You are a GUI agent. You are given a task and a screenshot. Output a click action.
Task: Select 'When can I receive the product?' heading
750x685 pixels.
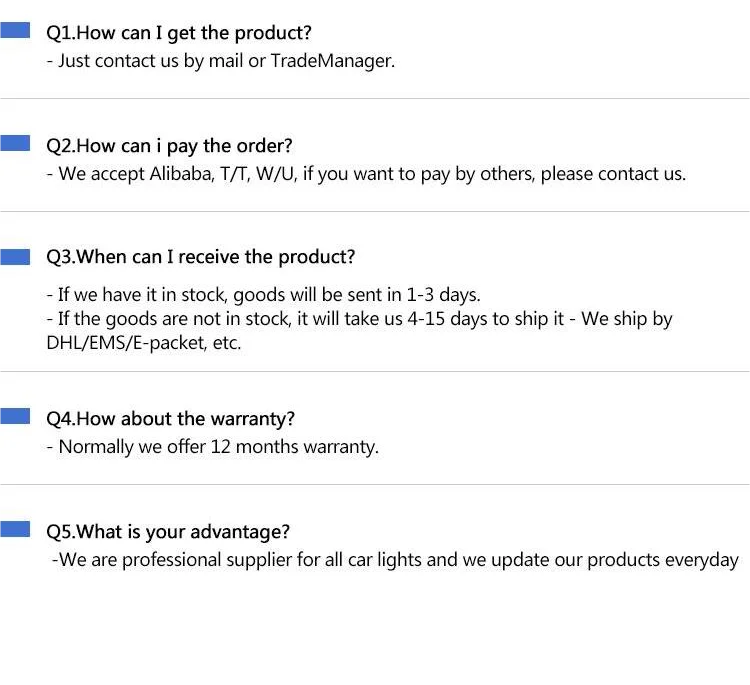pos(200,257)
